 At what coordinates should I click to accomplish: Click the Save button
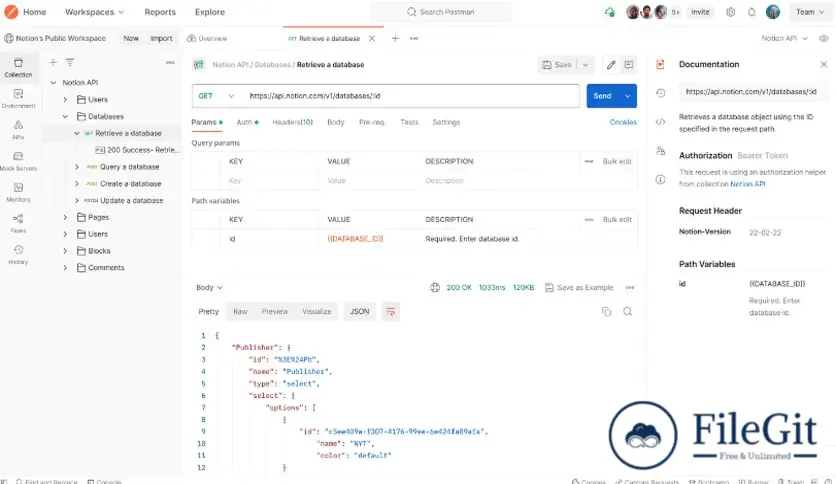pos(558,64)
